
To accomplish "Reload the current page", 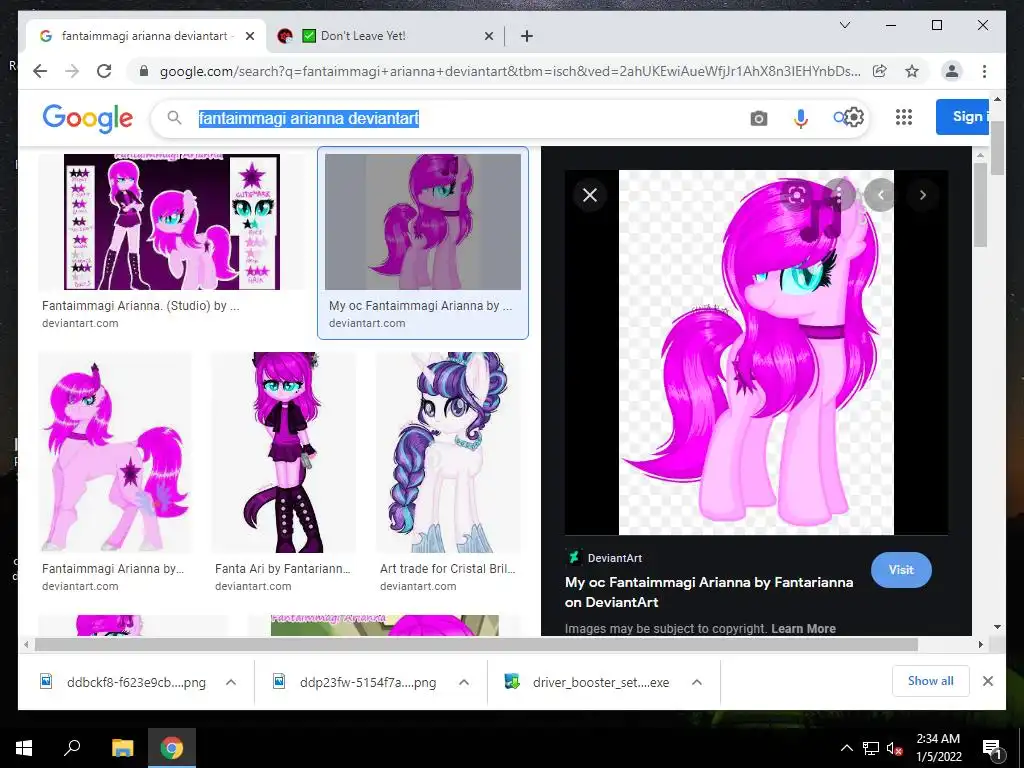I will tap(104, 71).
